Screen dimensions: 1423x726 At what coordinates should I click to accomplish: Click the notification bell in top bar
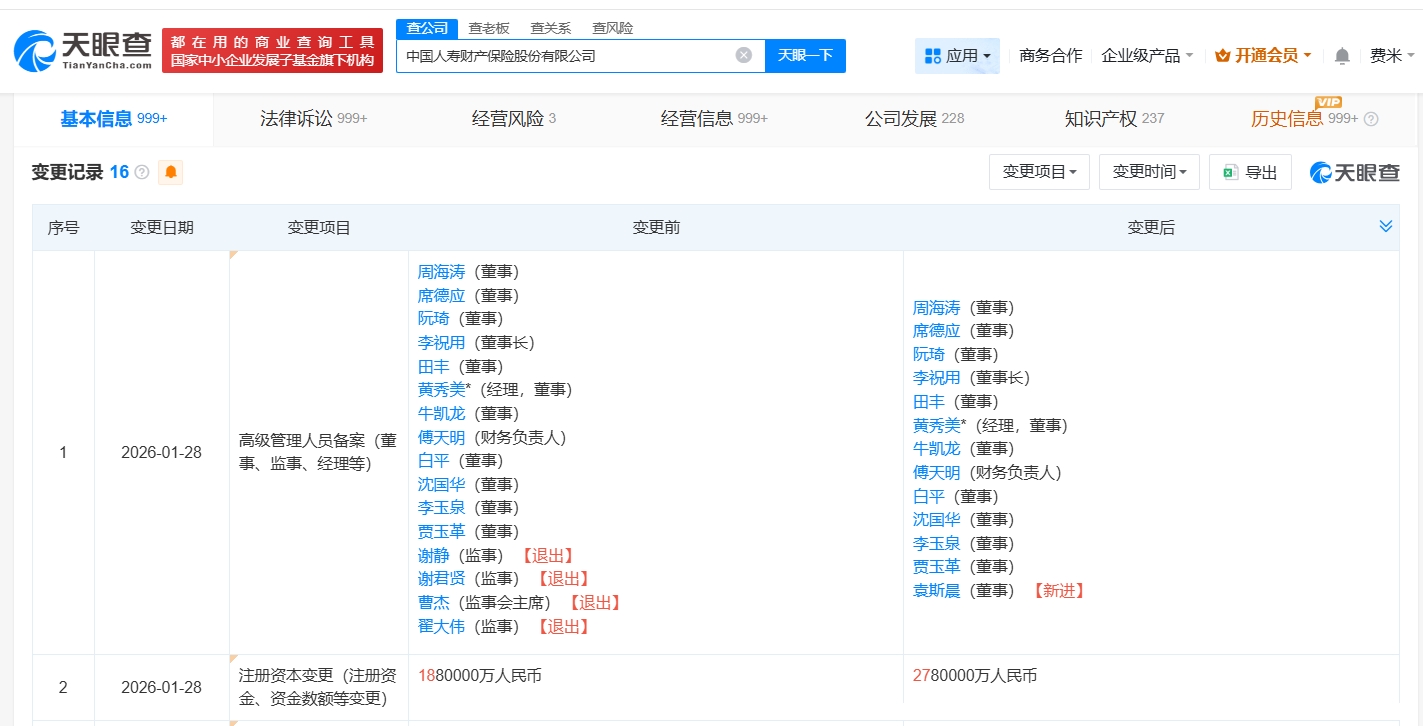coord(1342,56)
